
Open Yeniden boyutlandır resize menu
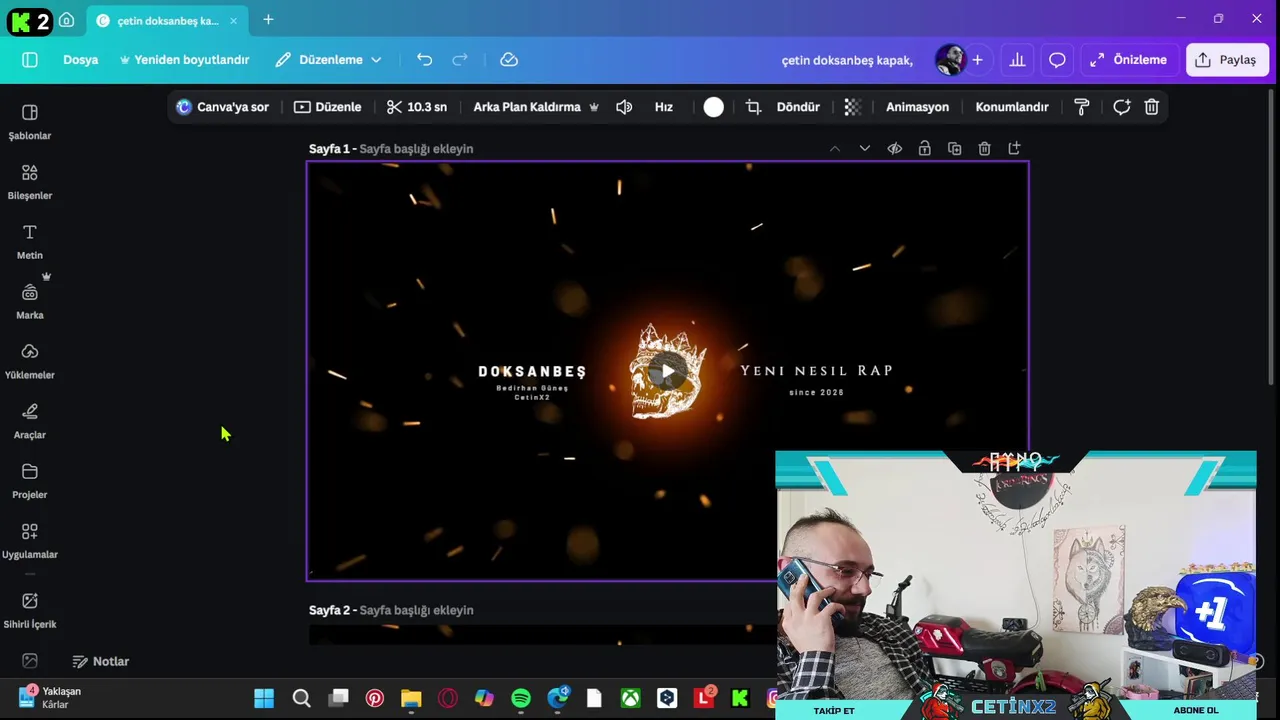pyautogui.click(x=184, y=60)
